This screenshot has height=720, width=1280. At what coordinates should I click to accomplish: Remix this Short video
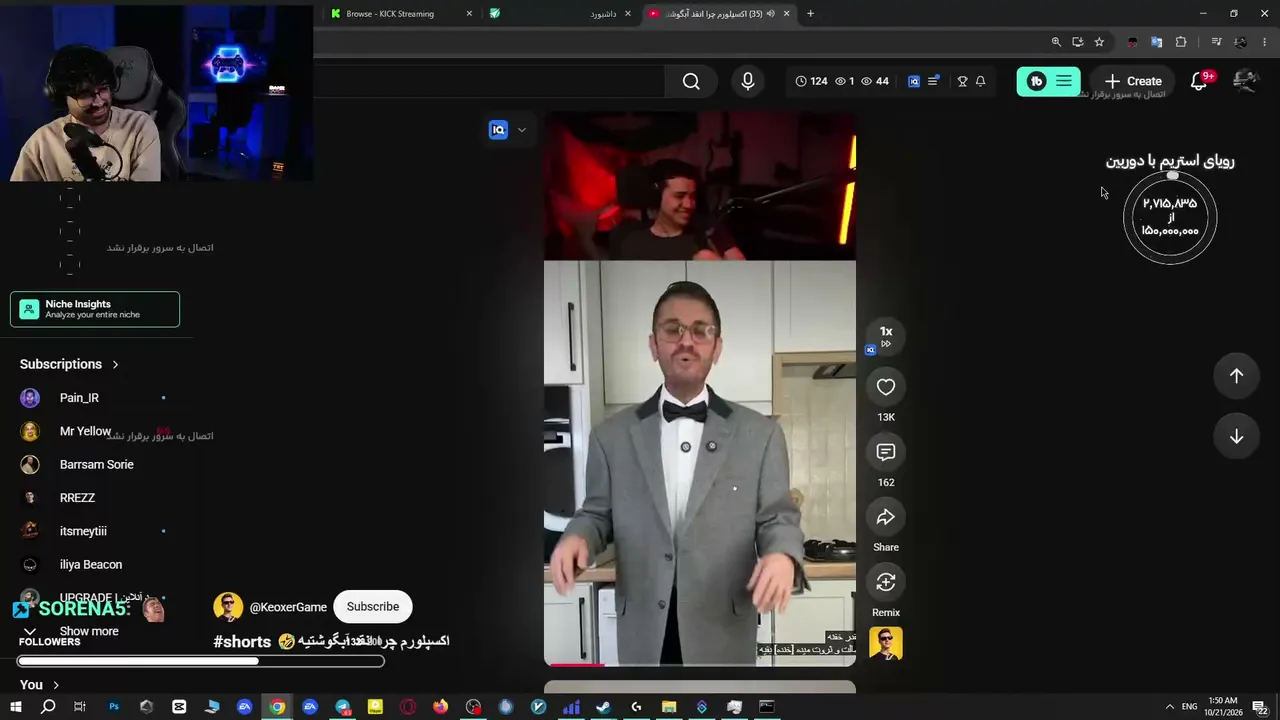(886, 582)
